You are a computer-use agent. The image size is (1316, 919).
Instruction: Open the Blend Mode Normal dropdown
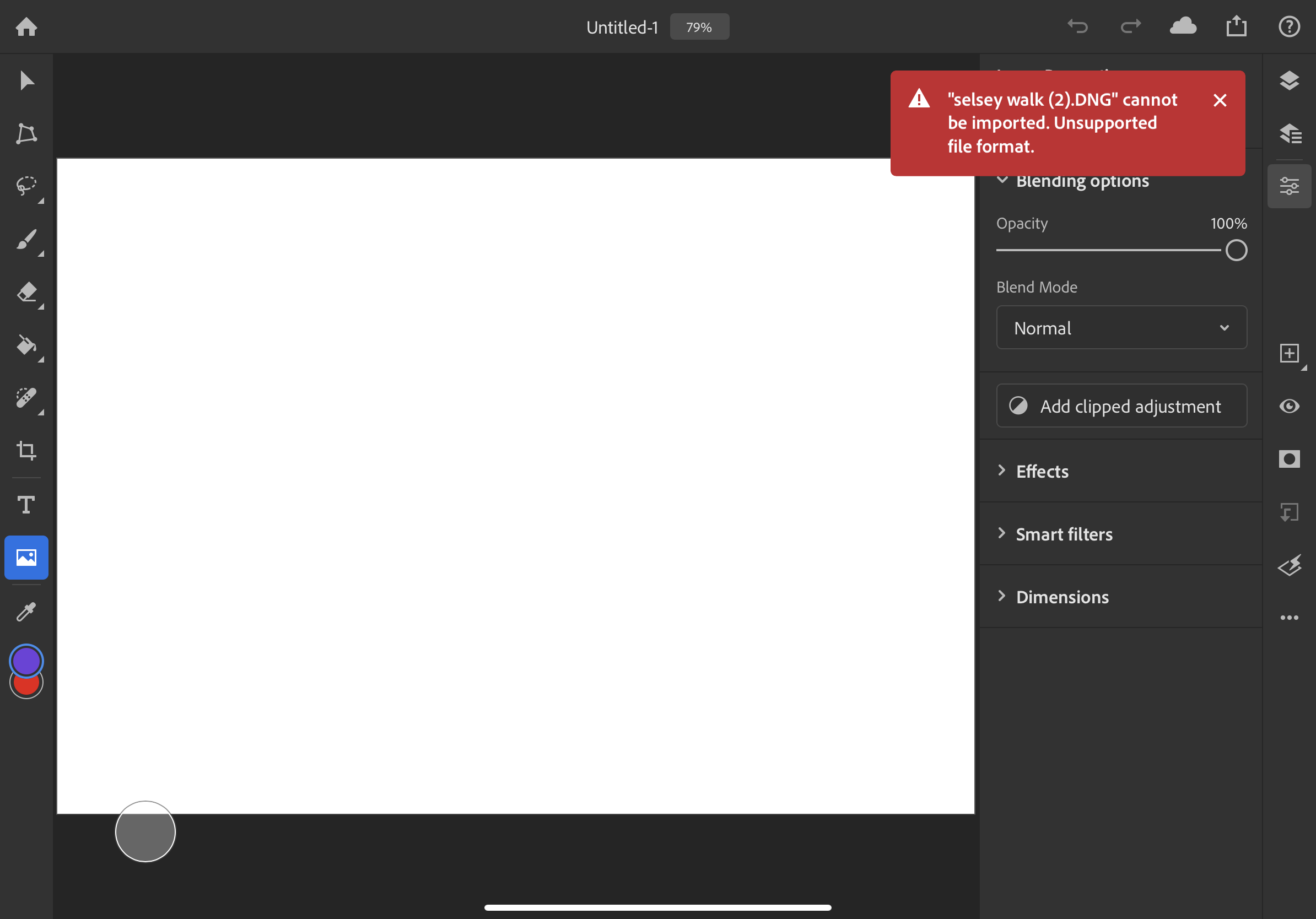point(1121,328)
